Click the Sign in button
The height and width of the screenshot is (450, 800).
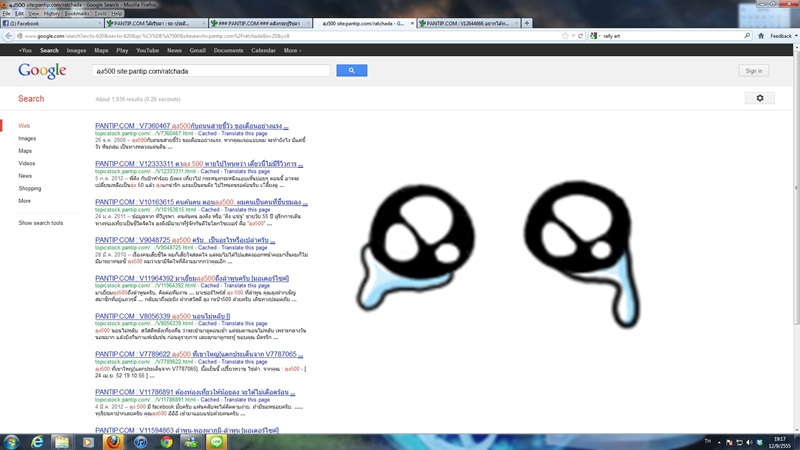coord(754,71)
